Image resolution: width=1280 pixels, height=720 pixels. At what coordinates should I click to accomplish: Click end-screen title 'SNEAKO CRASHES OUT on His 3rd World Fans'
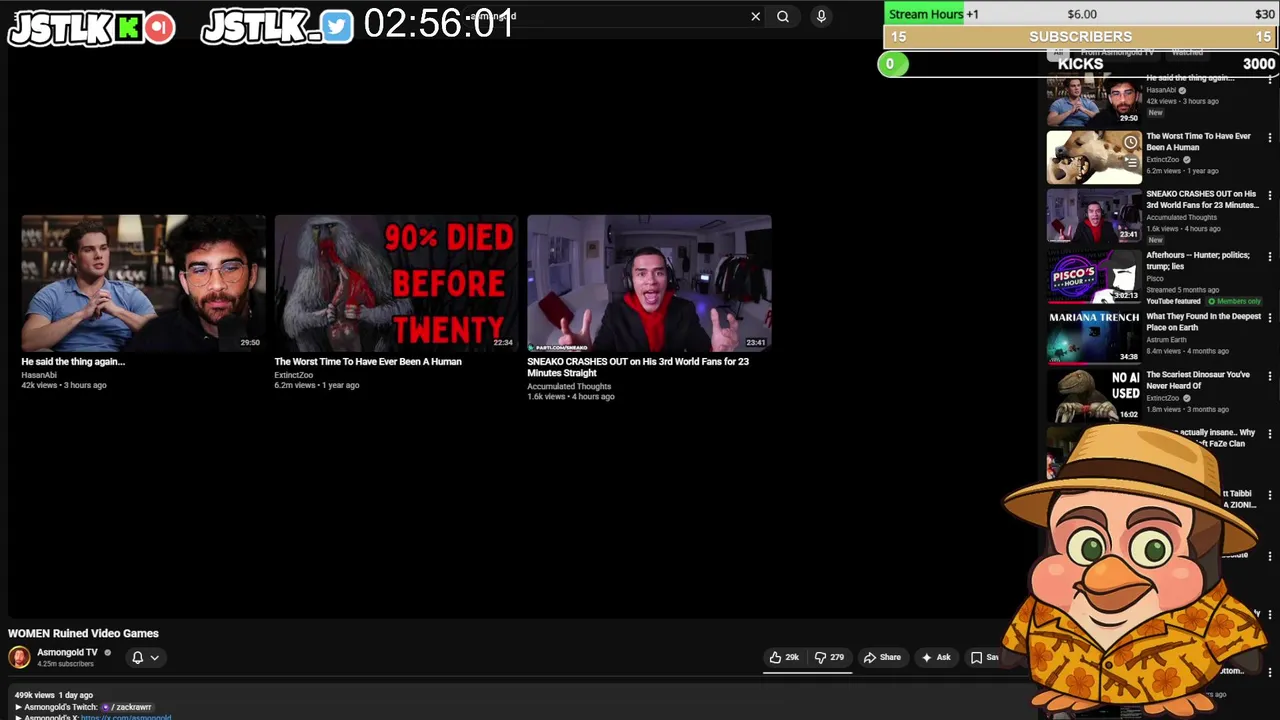click(x=638, y=367)
